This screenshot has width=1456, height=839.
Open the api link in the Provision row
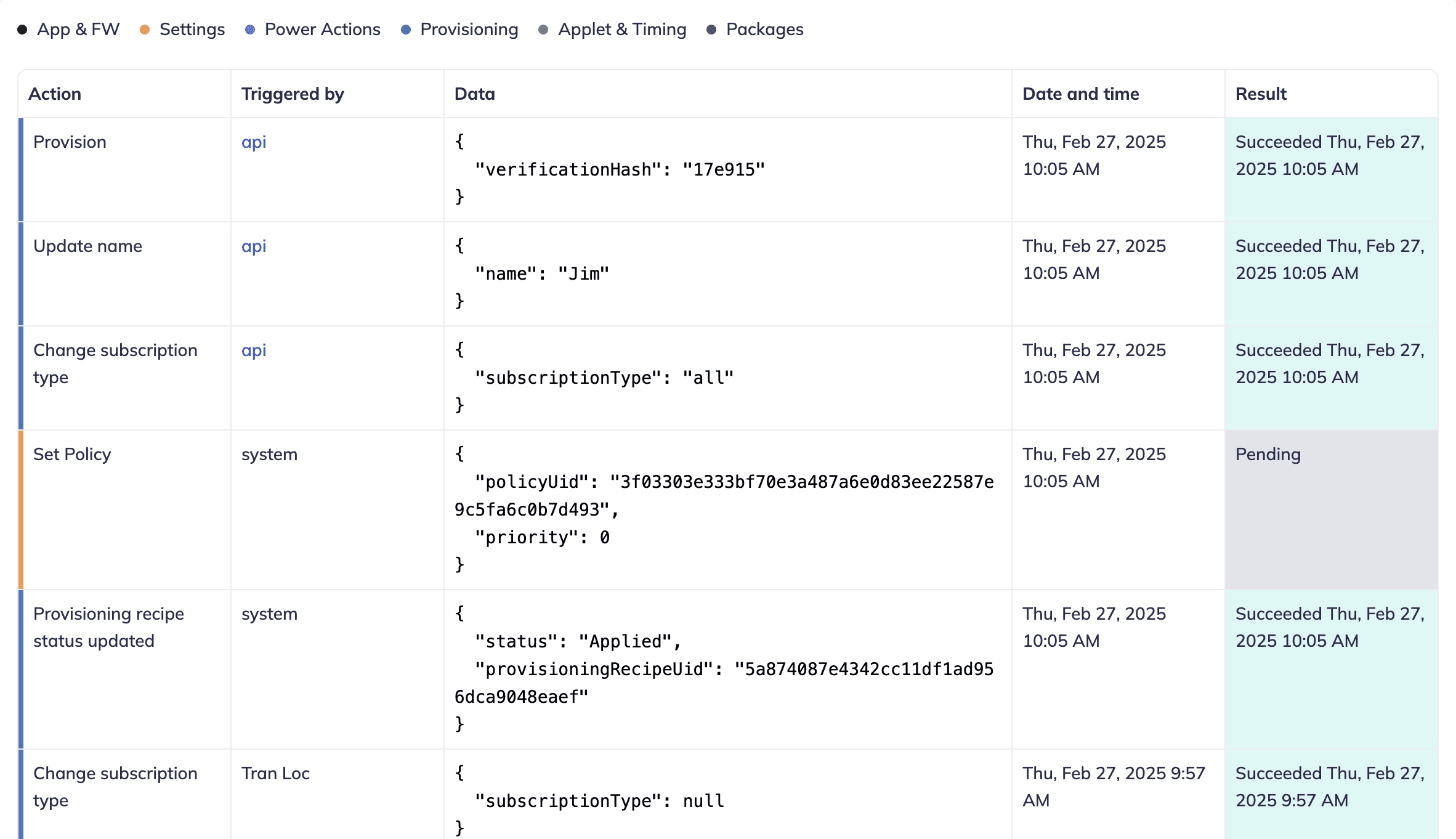click(x=254, y=142)
